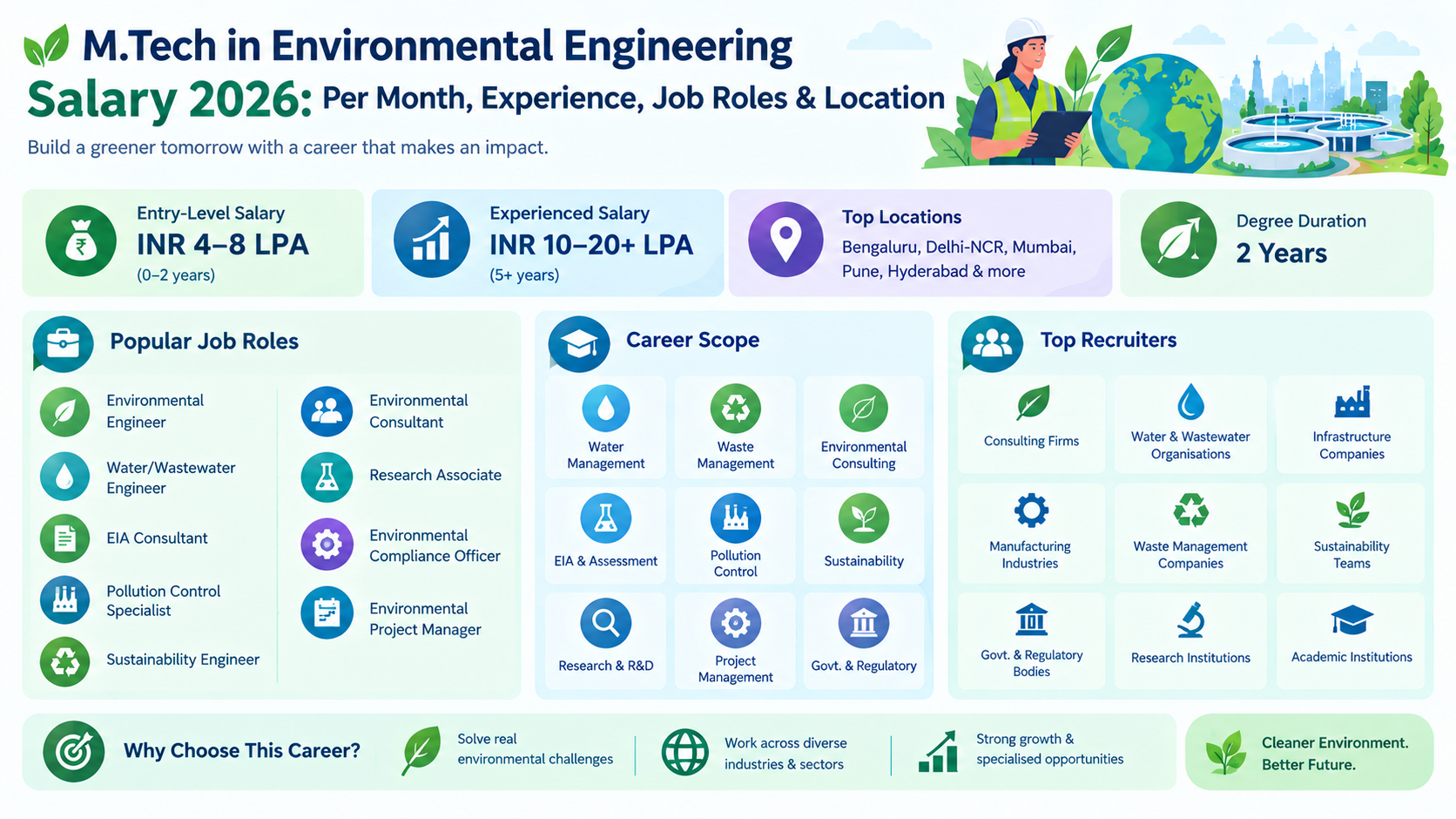Click the Water/Wastewater Engineer droplet icon
Viewport: 1456px width, 819px height.
(x=65, y=476)
